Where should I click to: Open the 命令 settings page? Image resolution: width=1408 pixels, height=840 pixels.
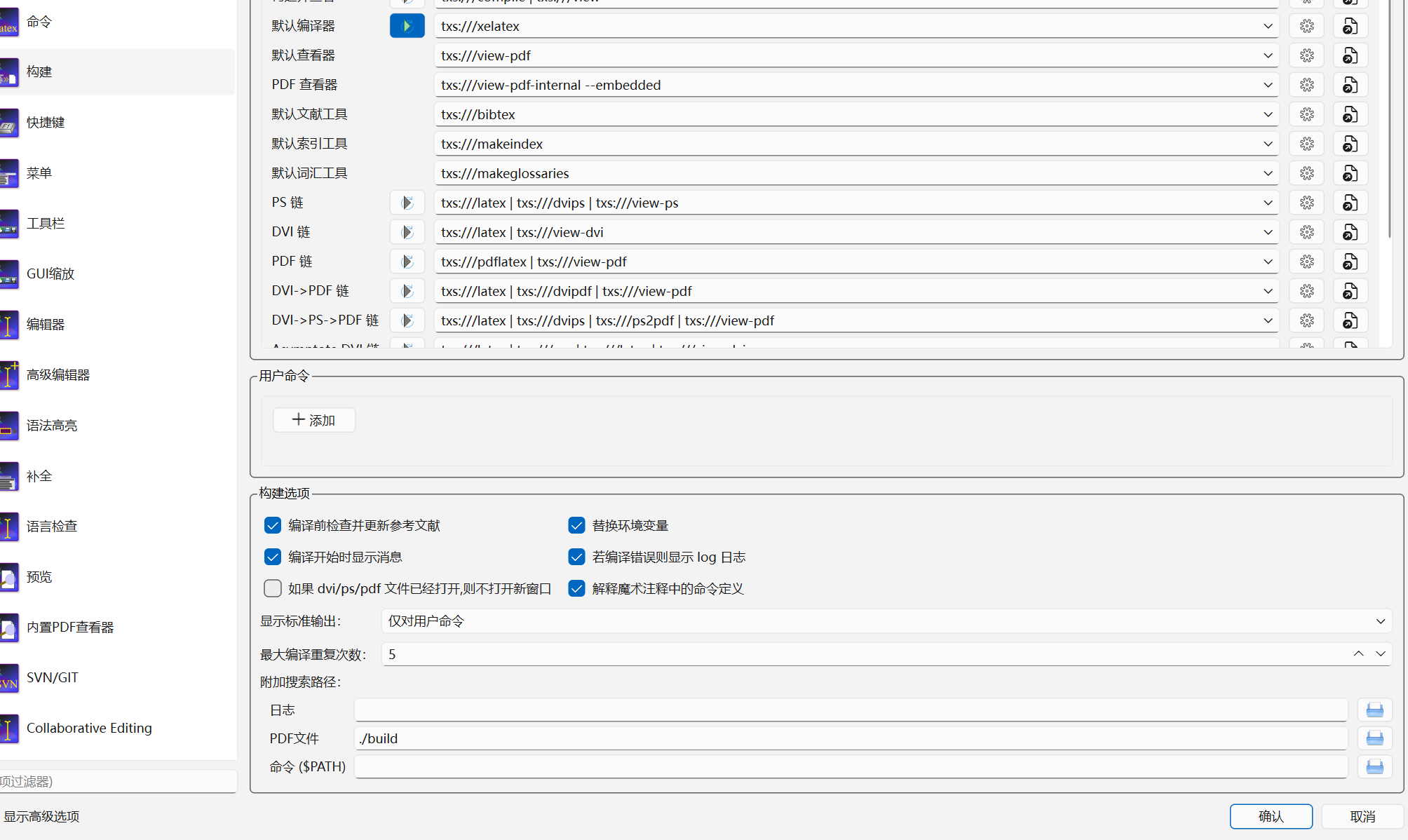point(117,22)
